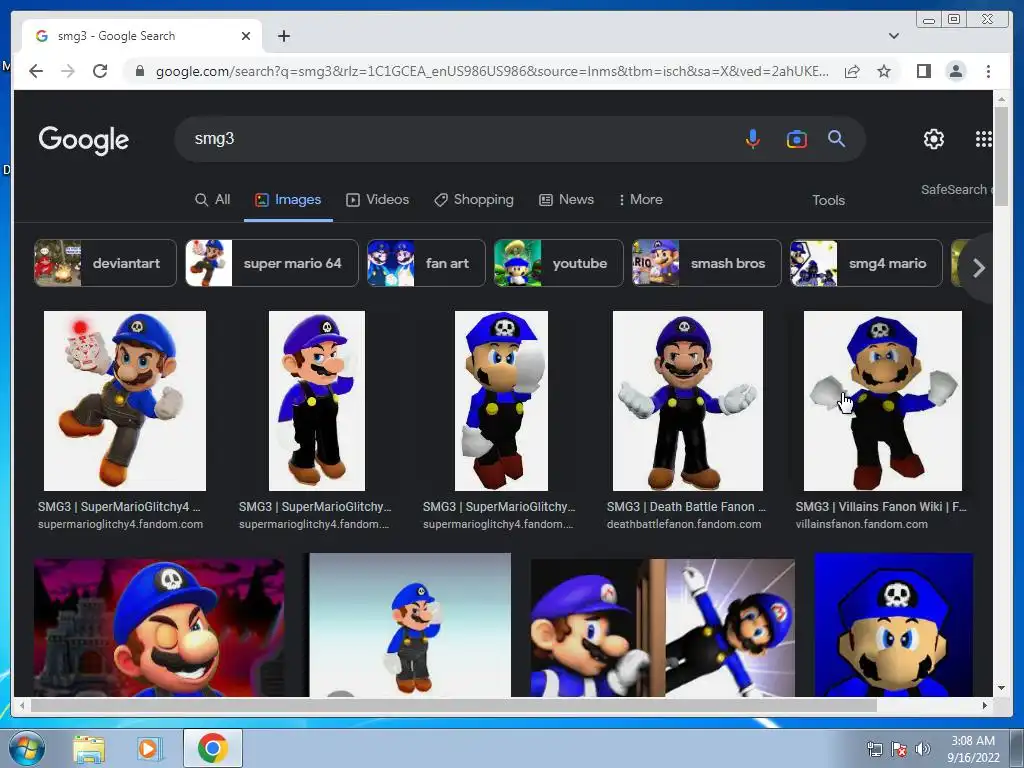Image resolution: width=1024 pixels, height=768 pixels.
Task: Open the Windows Start menu orb
Action: [x=27, y=748]
